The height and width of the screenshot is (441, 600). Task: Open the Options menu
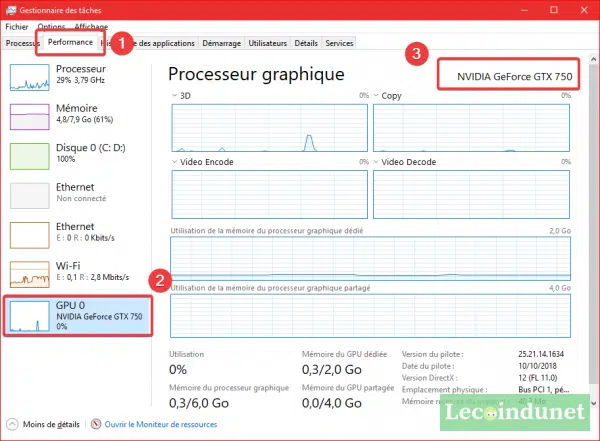coord(52,27)
